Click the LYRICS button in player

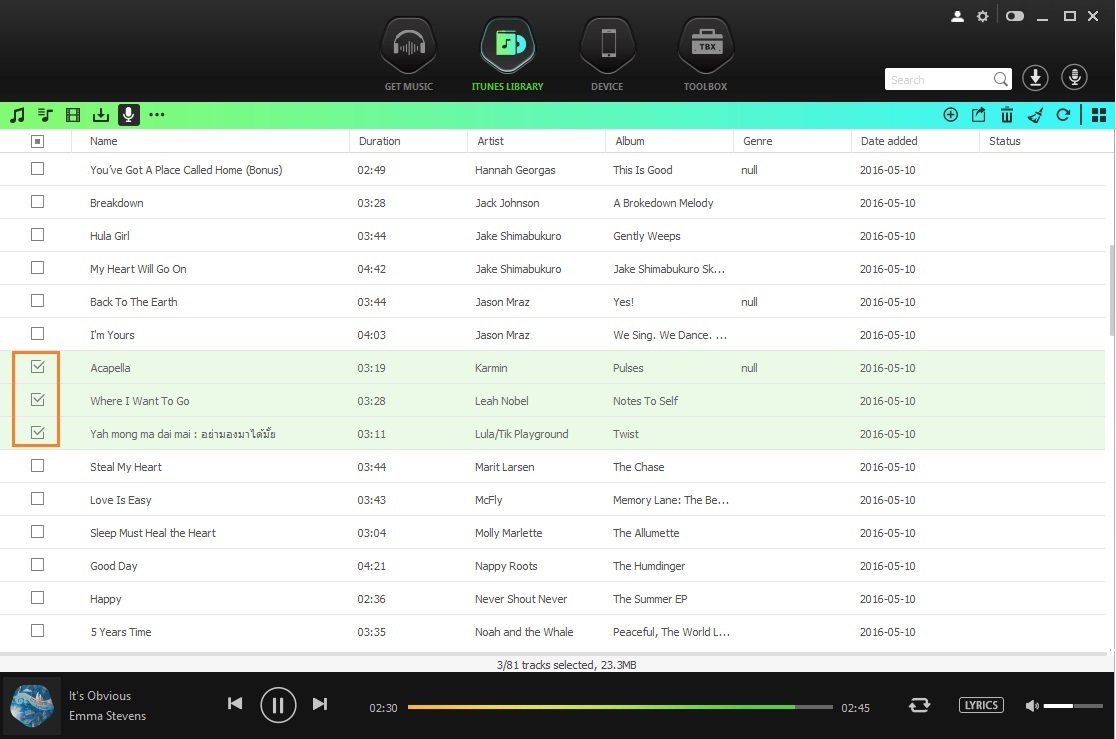(980, 705)
